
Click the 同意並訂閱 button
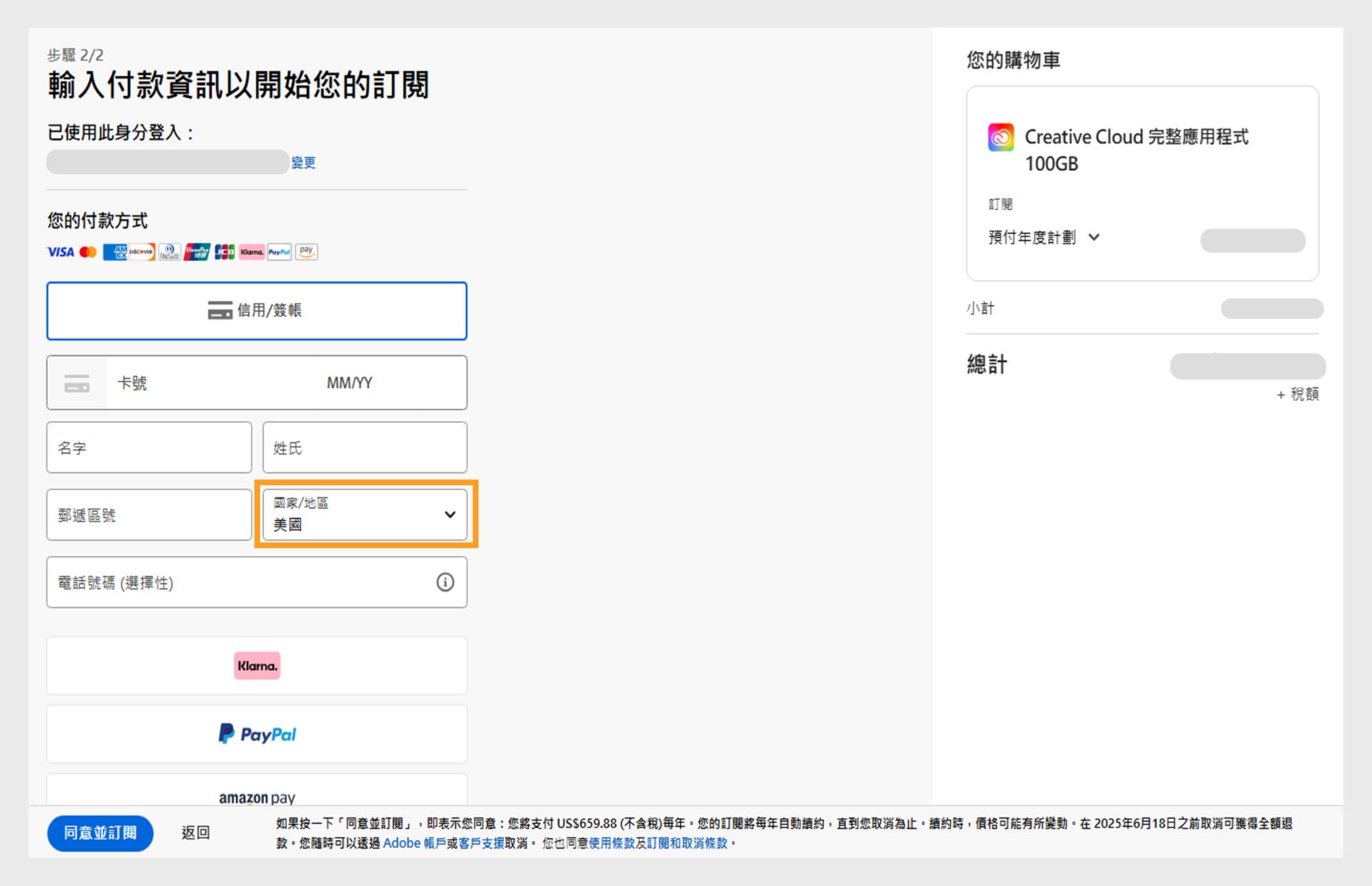pyautogui.click(x=100, y=833)
